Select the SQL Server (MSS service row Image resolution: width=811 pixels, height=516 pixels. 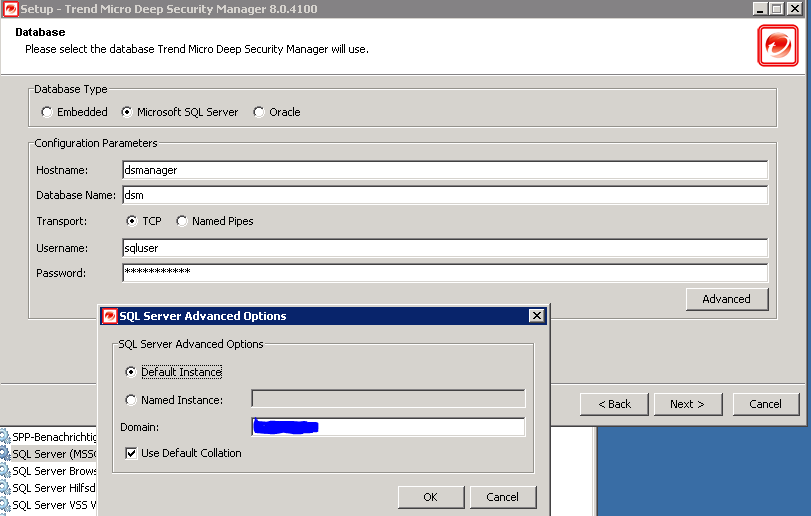tap(54, 454)
